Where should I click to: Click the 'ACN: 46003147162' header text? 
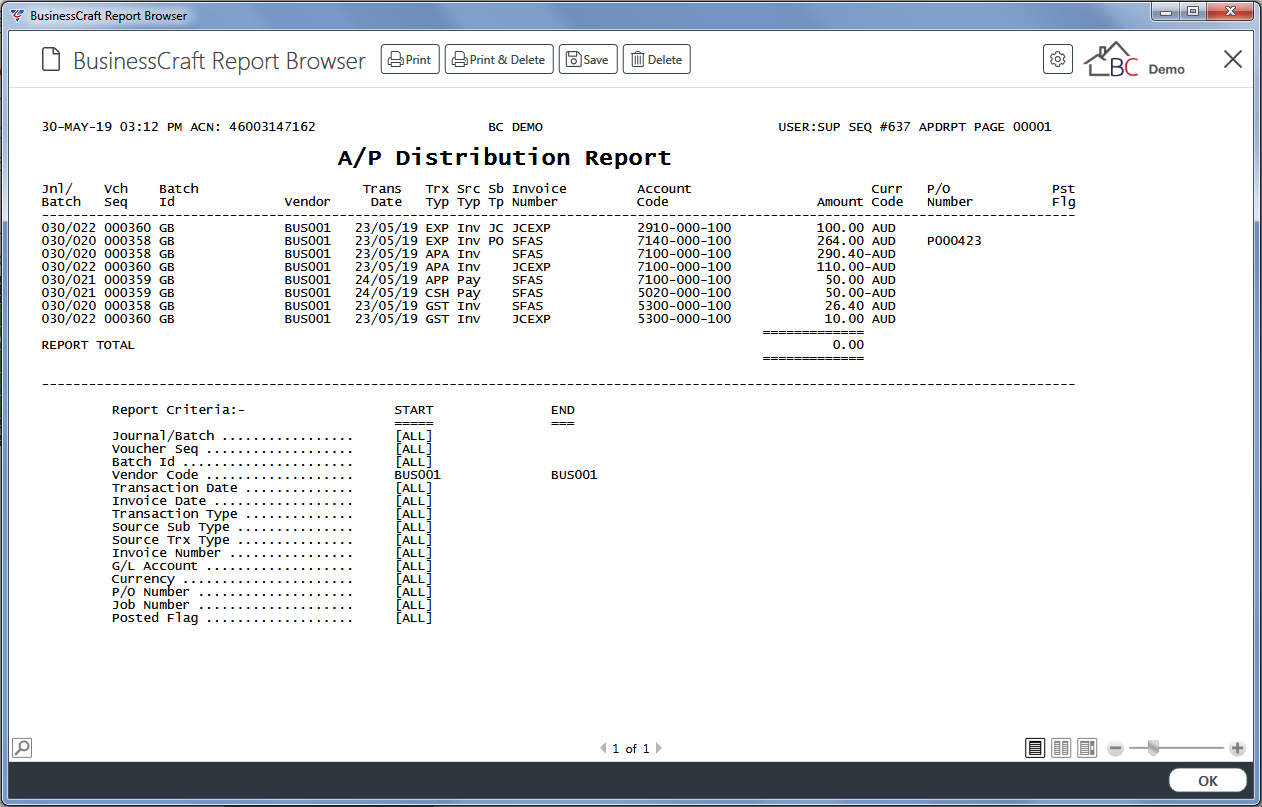[252, 127]
